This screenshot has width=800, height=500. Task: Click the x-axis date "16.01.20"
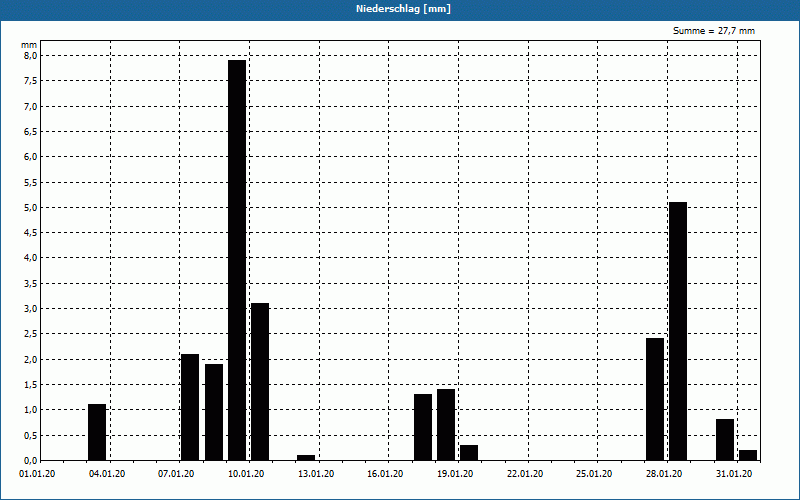pos(385,474)
